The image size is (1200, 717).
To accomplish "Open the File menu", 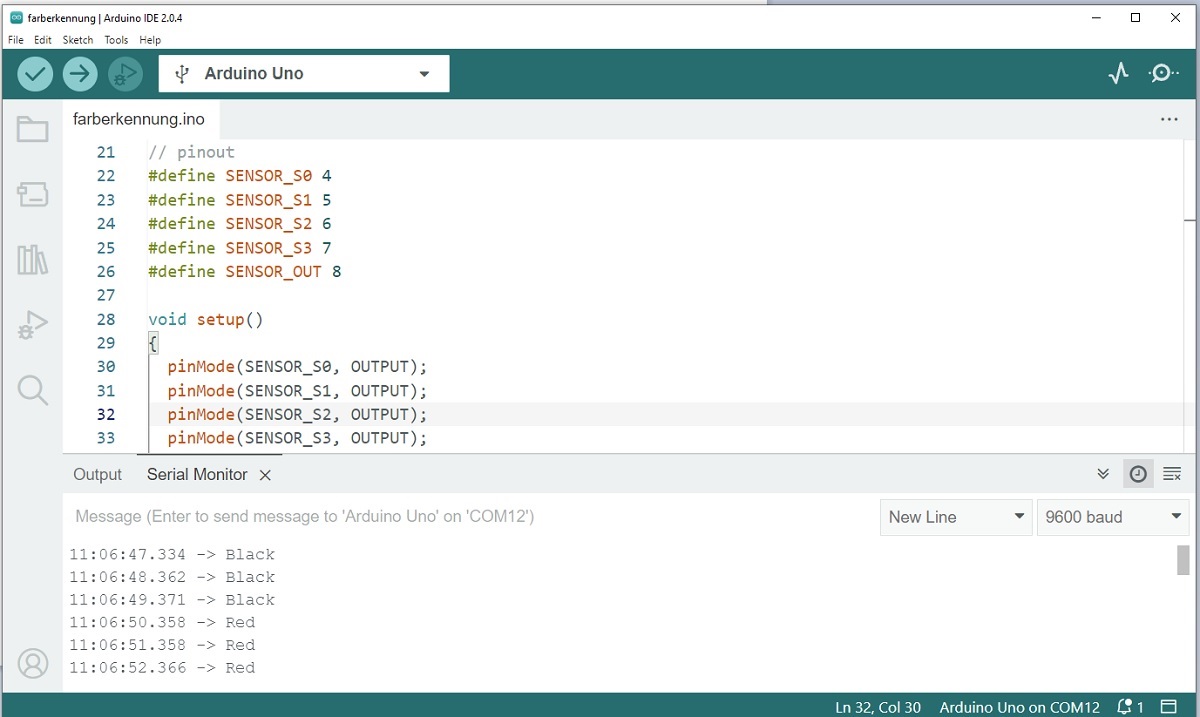I will pos(16,40).
